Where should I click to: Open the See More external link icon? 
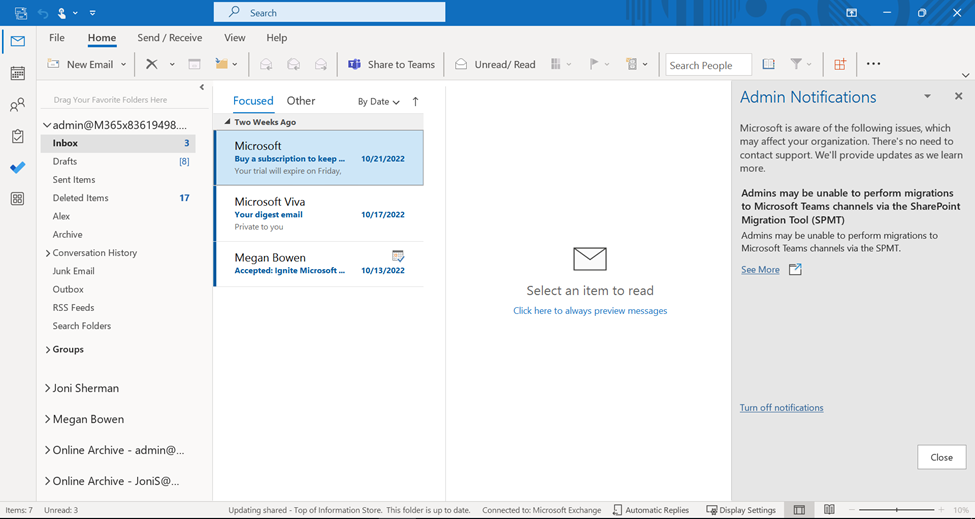795,269
